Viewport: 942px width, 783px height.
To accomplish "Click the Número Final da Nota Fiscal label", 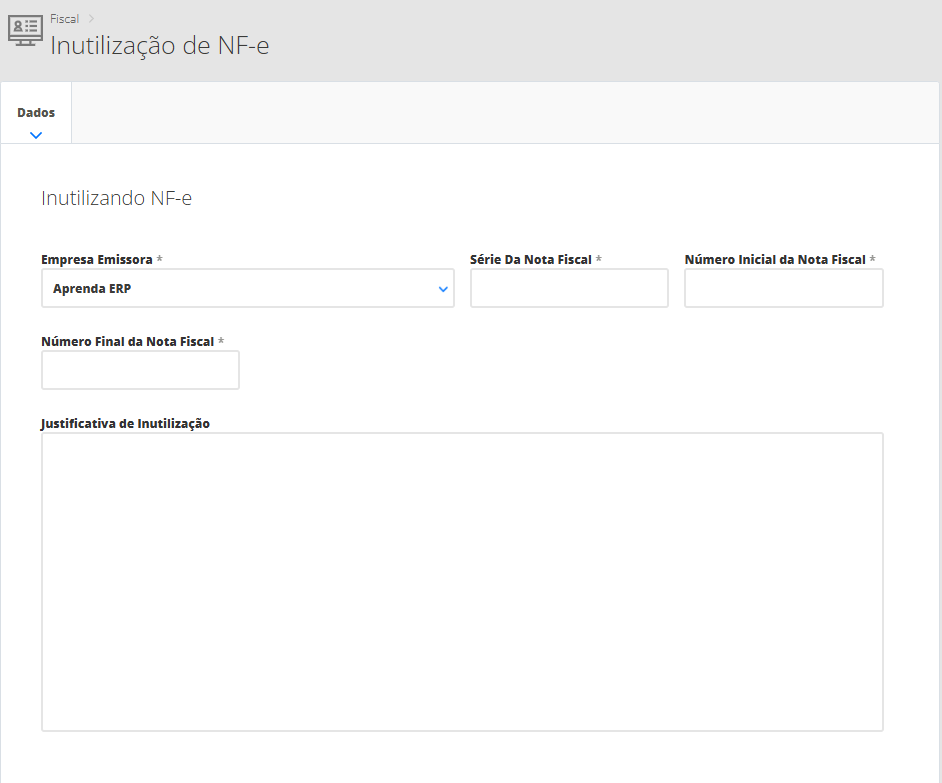I will [x=127, y=341].
